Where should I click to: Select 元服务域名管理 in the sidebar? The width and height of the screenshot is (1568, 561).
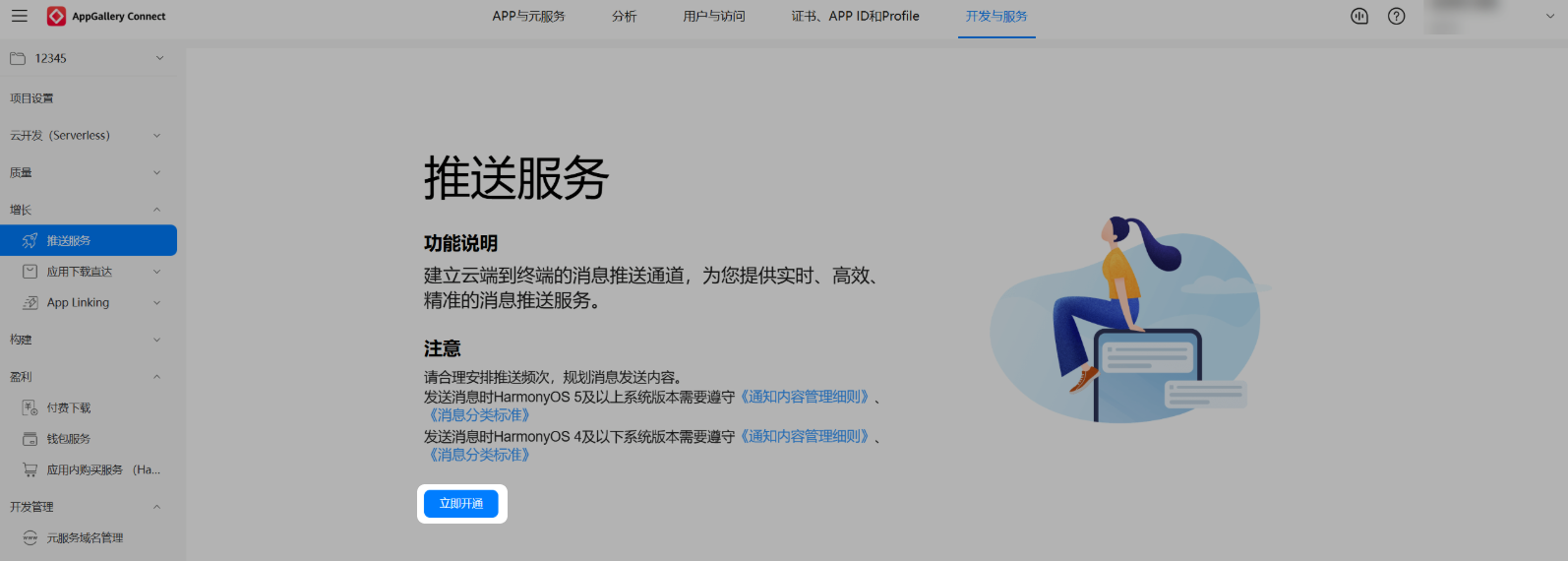click(x=86, y=537)
